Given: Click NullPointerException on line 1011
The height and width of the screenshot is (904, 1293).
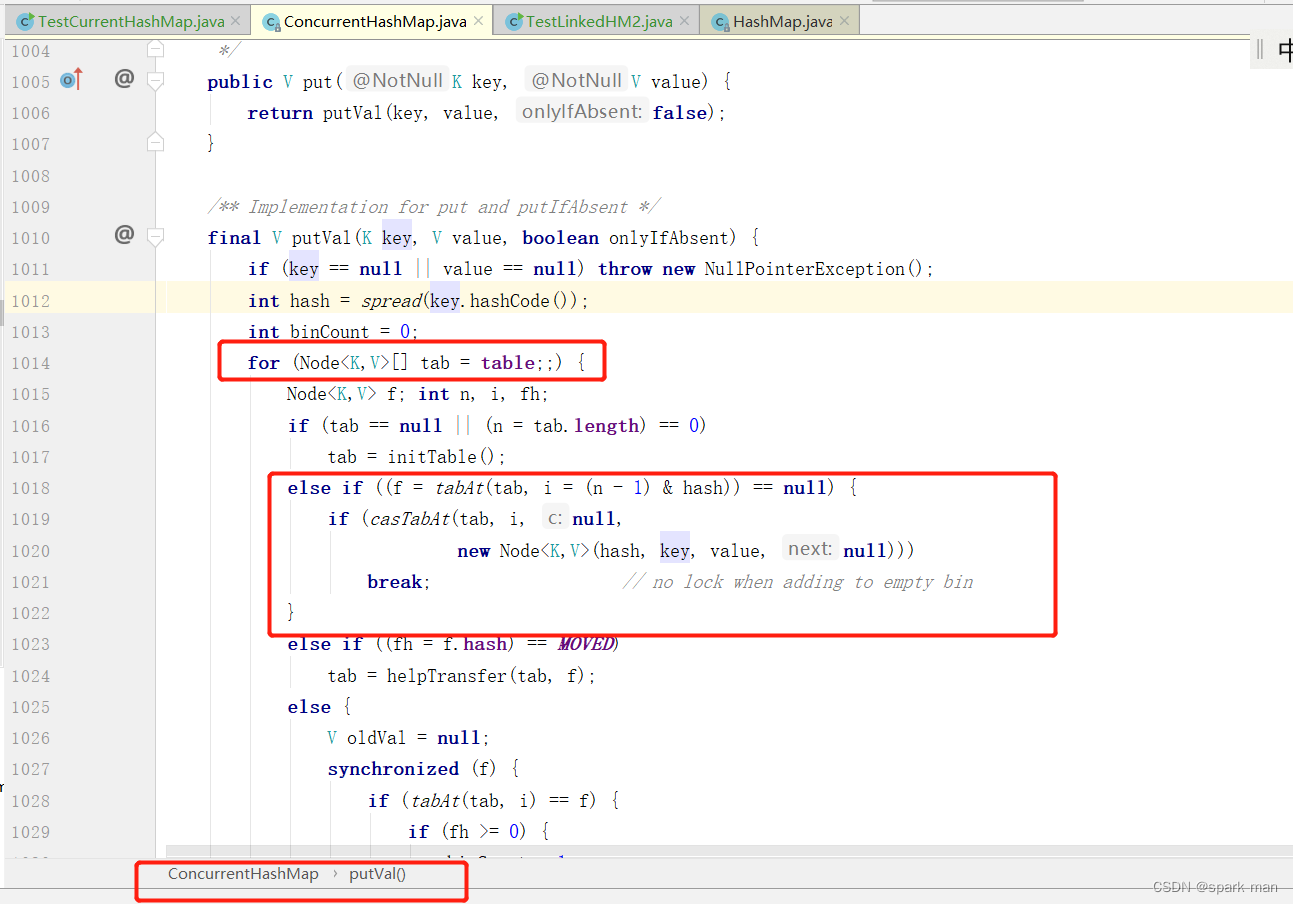Looking at the screenshot, I should point(804,269).
